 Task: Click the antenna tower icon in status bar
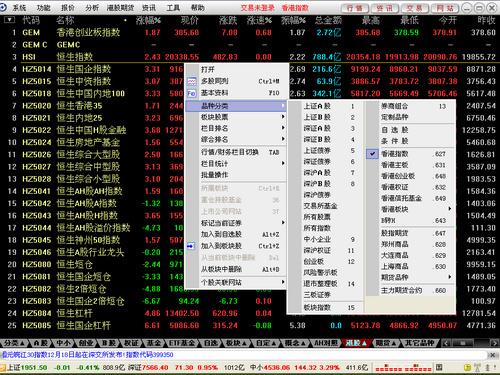[478, 367]
